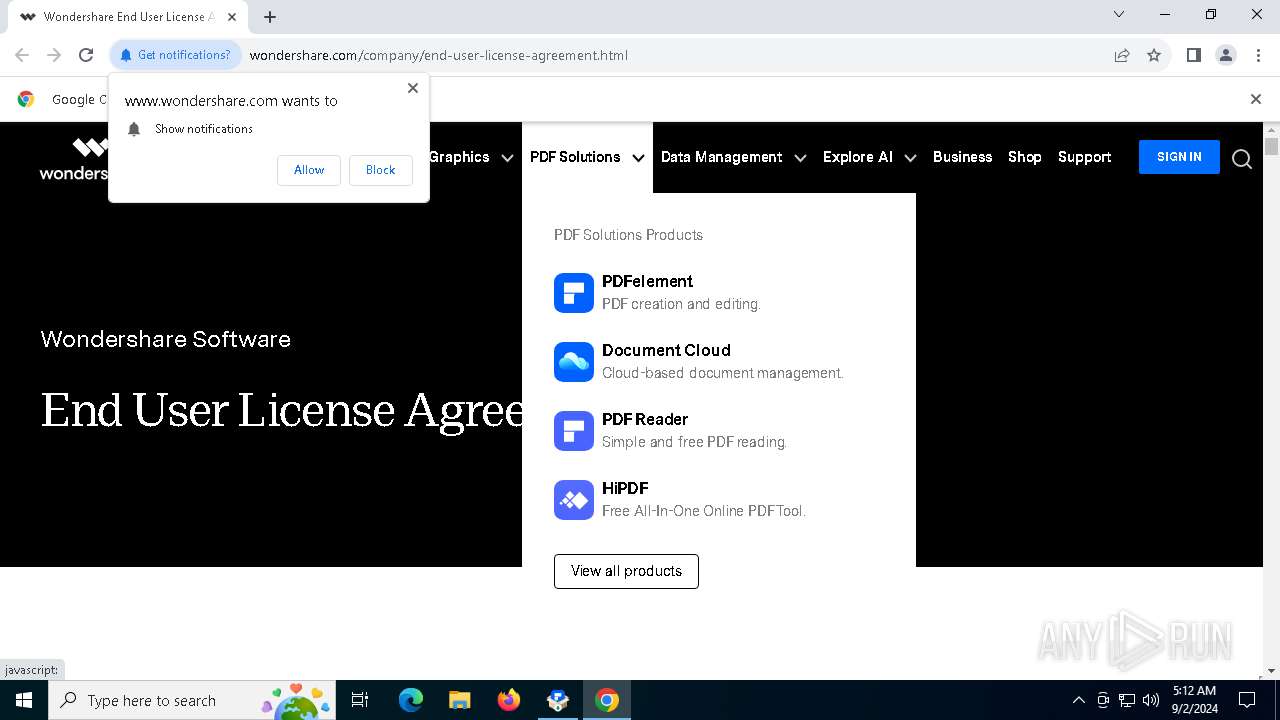Open the Business menu item
This screenshot has height=720, width=1280.
pyautogui.click(x=962, y=157)
